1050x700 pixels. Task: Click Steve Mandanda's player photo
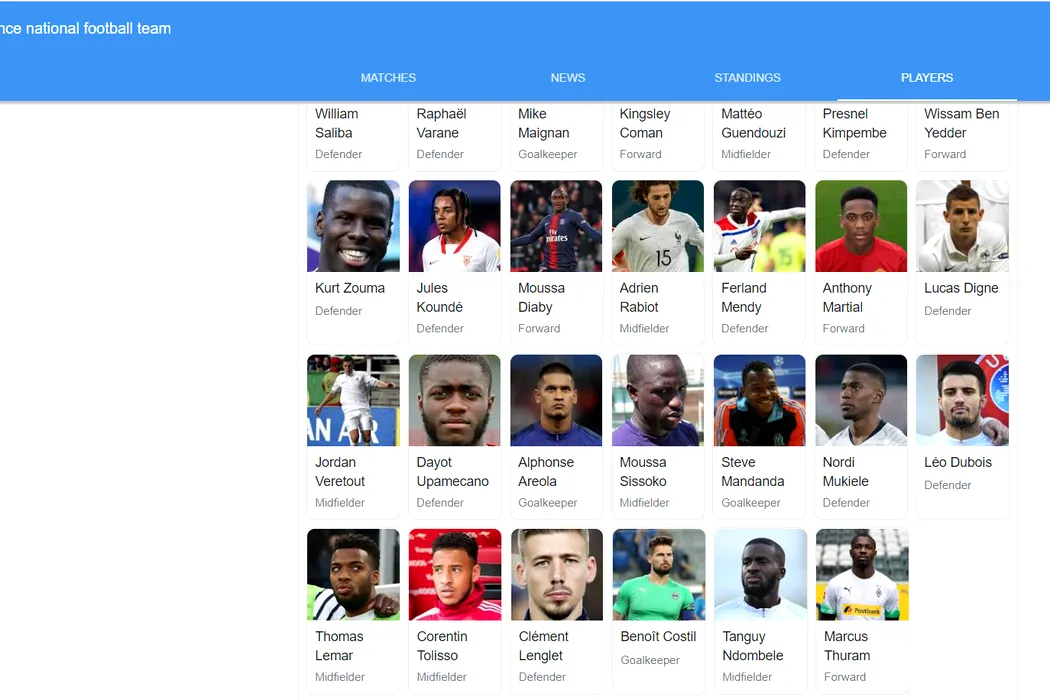(759, 400)
